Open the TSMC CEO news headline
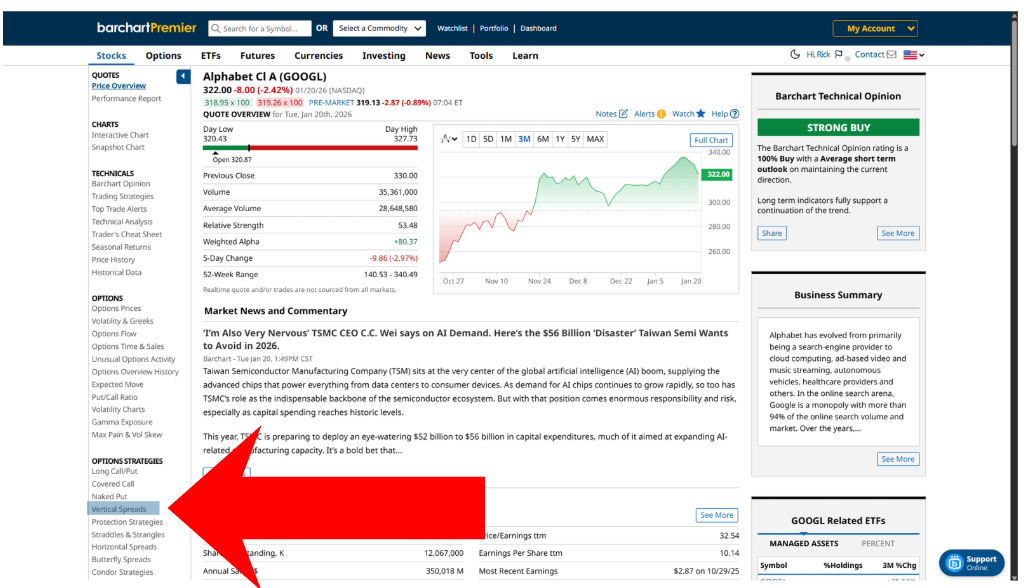The image size is (1024, 588). (465, 339)
